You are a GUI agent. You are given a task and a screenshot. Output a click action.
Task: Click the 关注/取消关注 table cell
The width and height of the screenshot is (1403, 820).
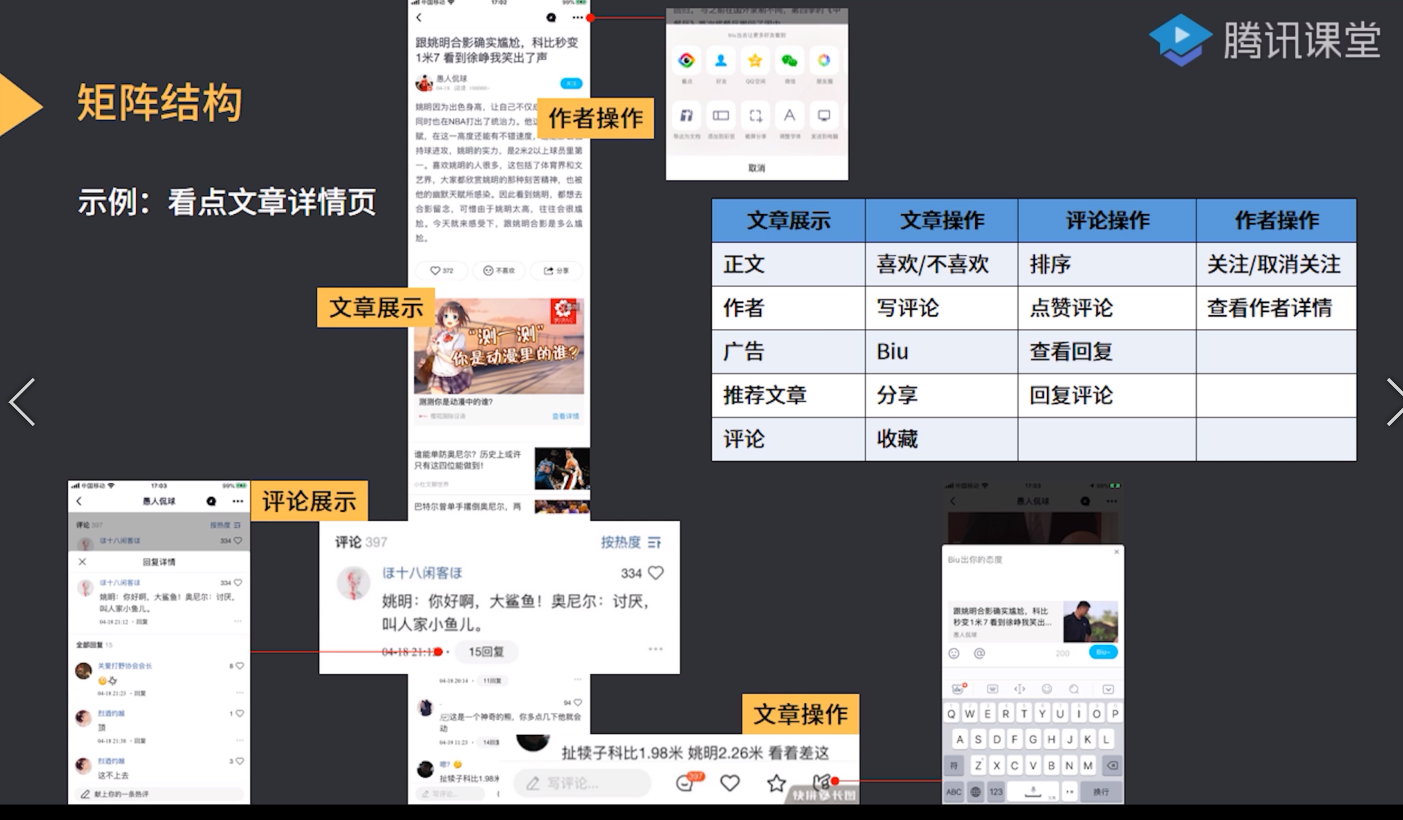click(x=1276, y=264)
